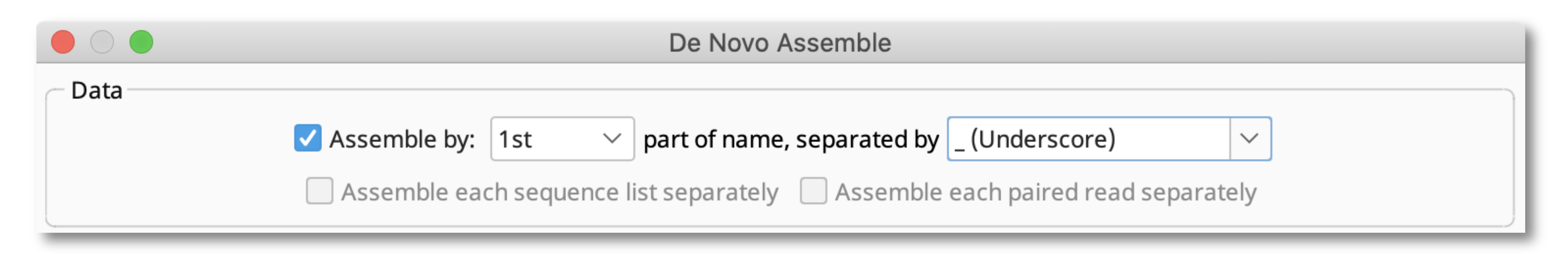Click inside the _ (Underscore) separator text field
The image size is (1568, 254).
[x=1088, y=139]
